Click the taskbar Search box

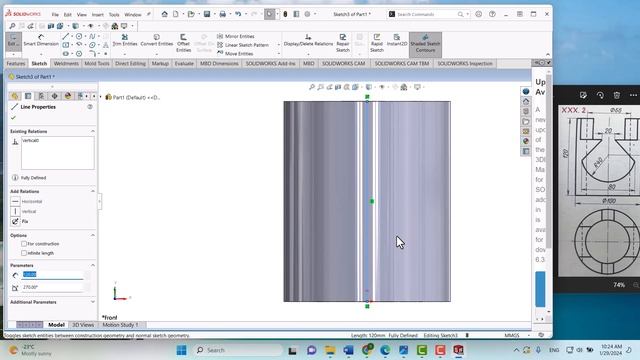[238, 350]
